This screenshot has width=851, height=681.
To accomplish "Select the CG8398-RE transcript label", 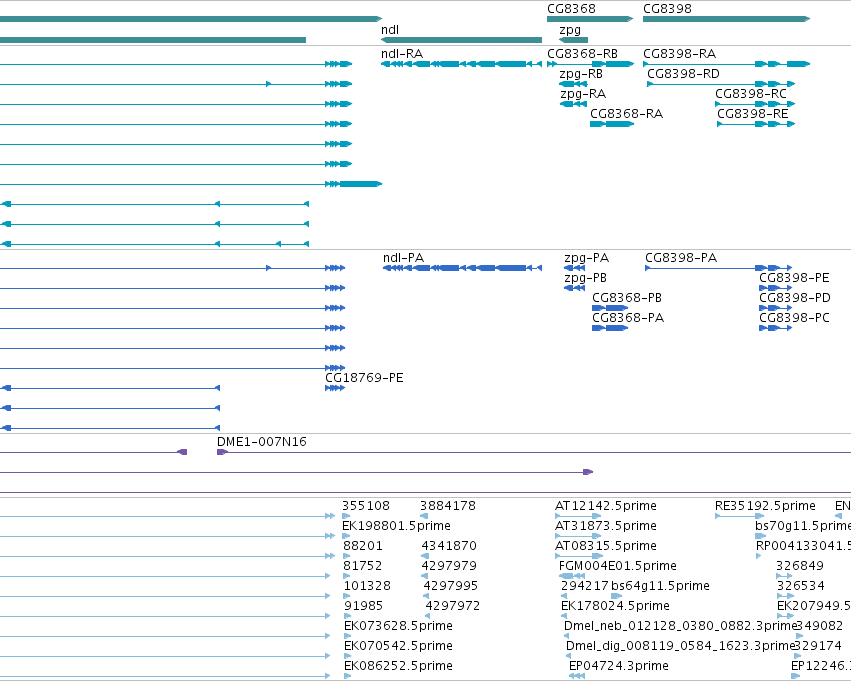I will pos(753,114).
